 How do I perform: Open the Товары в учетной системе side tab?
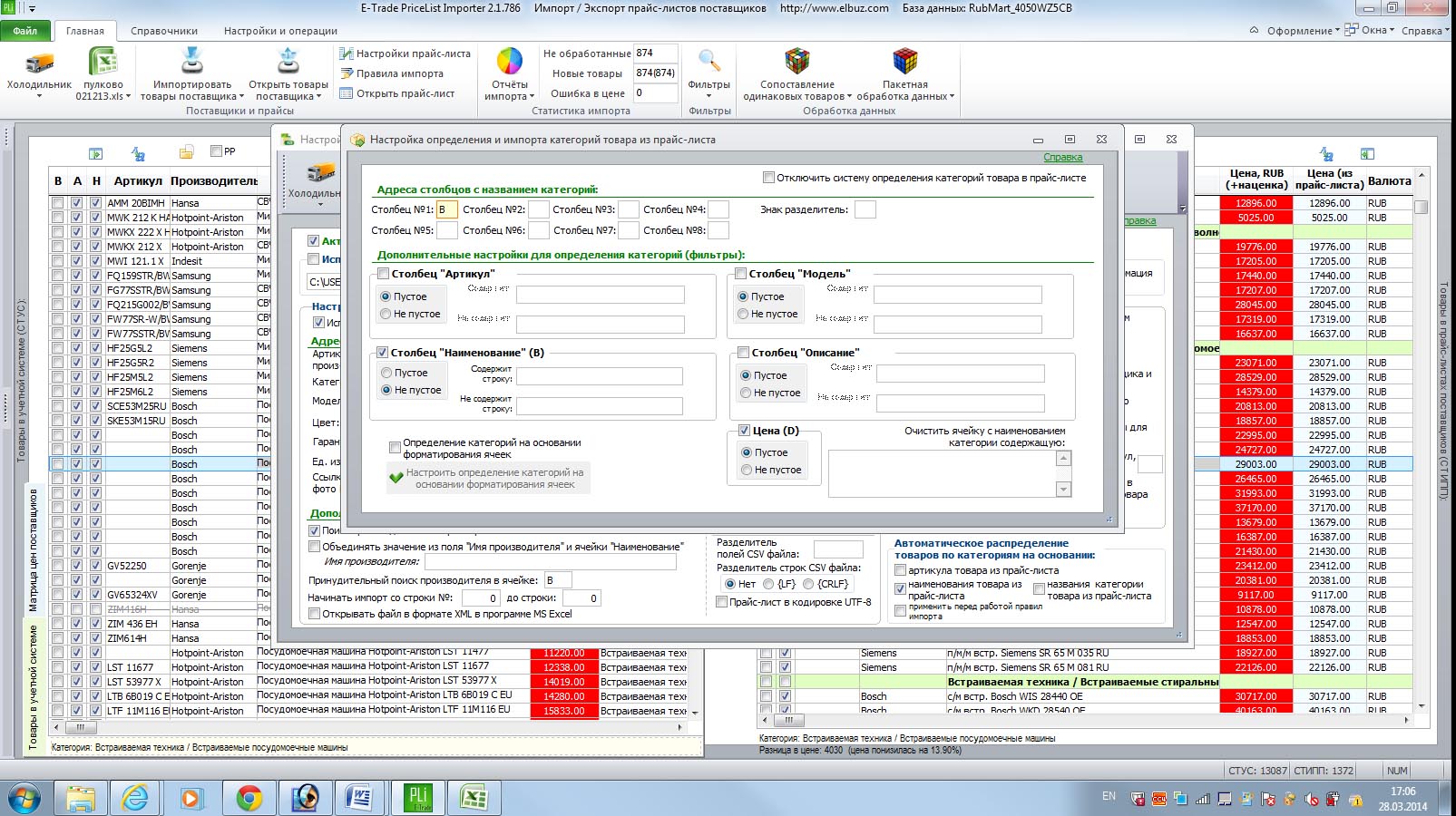pos(34,687)
